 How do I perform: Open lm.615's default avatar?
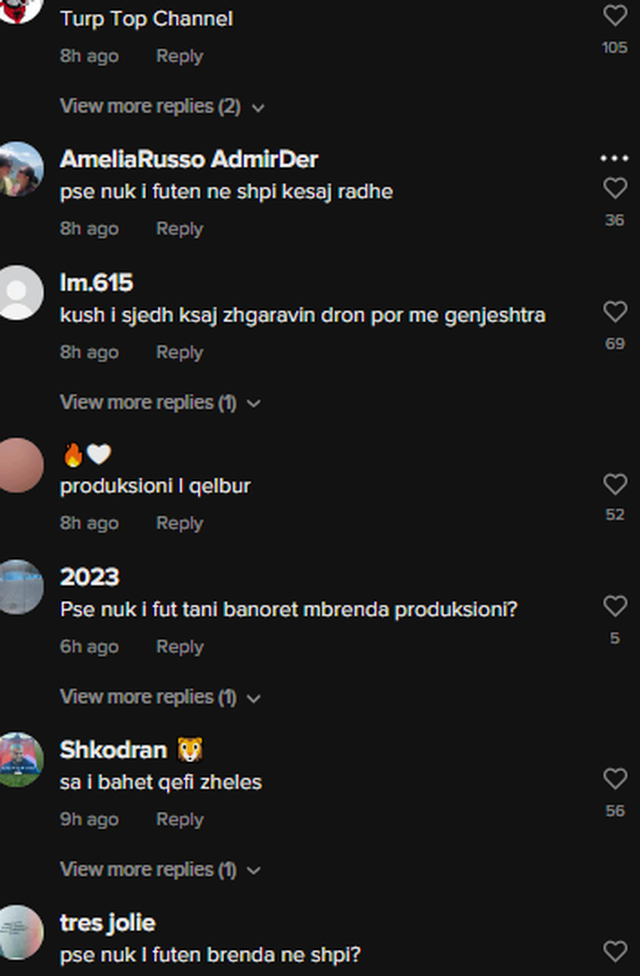click(x=20, y=293)
